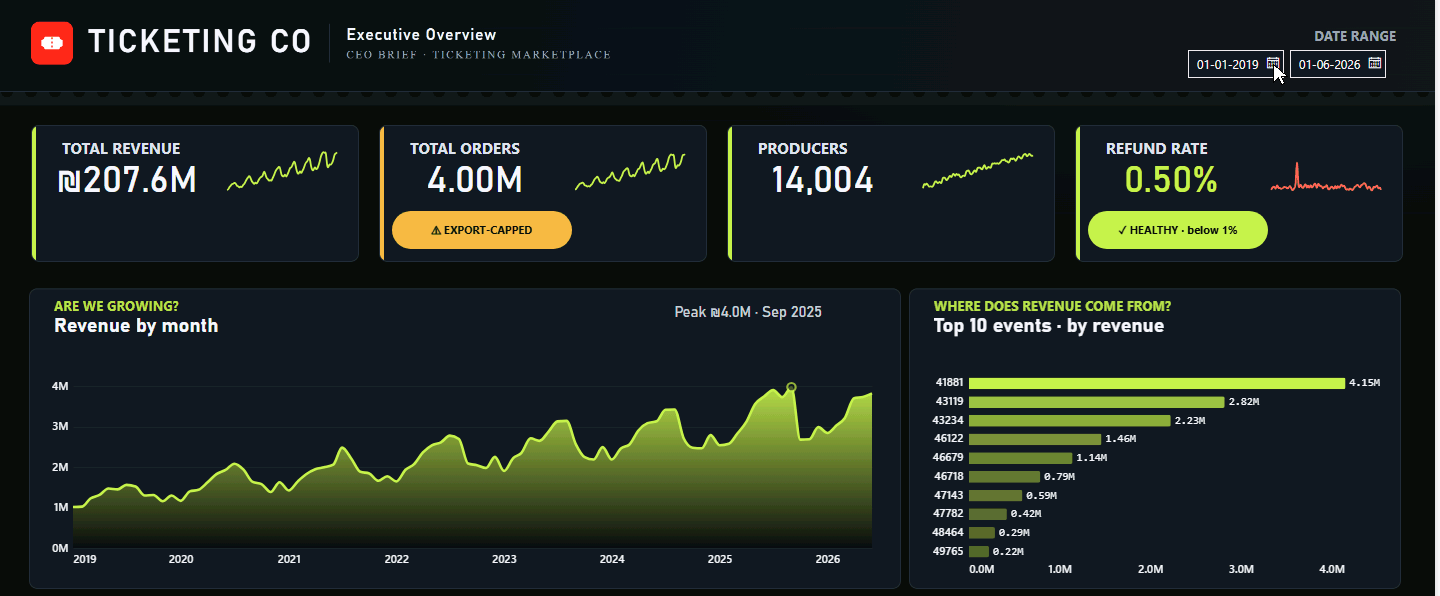The width and height of the screenshot is (1440, 596).
Task: Click the EXPORT-CAPPED warning badge
Action: pos(481,230)
